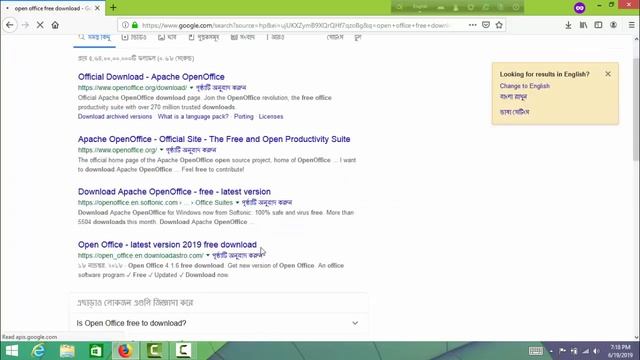
Task: Open the Porting sitelink
Action: tap(244, 117)
